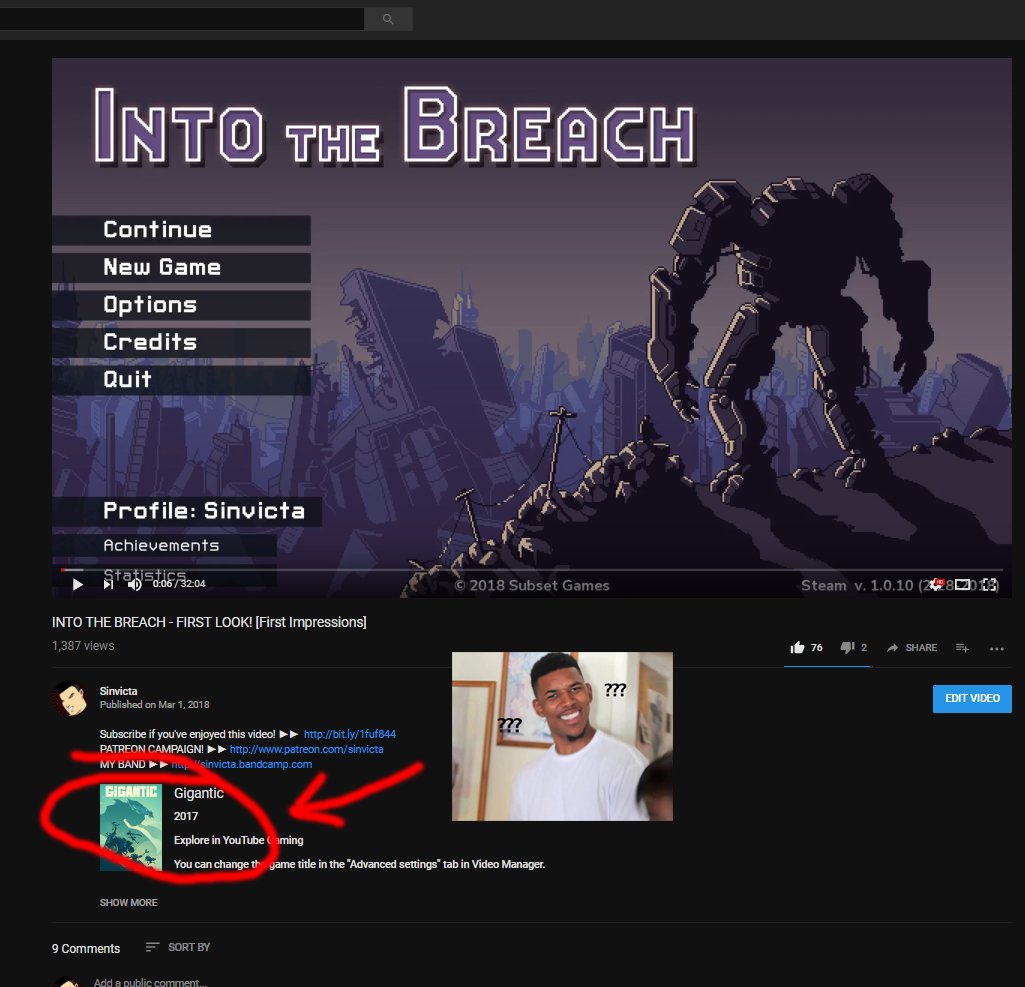Open the Sinvicta channel avatar
Screen dimensions: 1025x987
[x=70, y=698]
